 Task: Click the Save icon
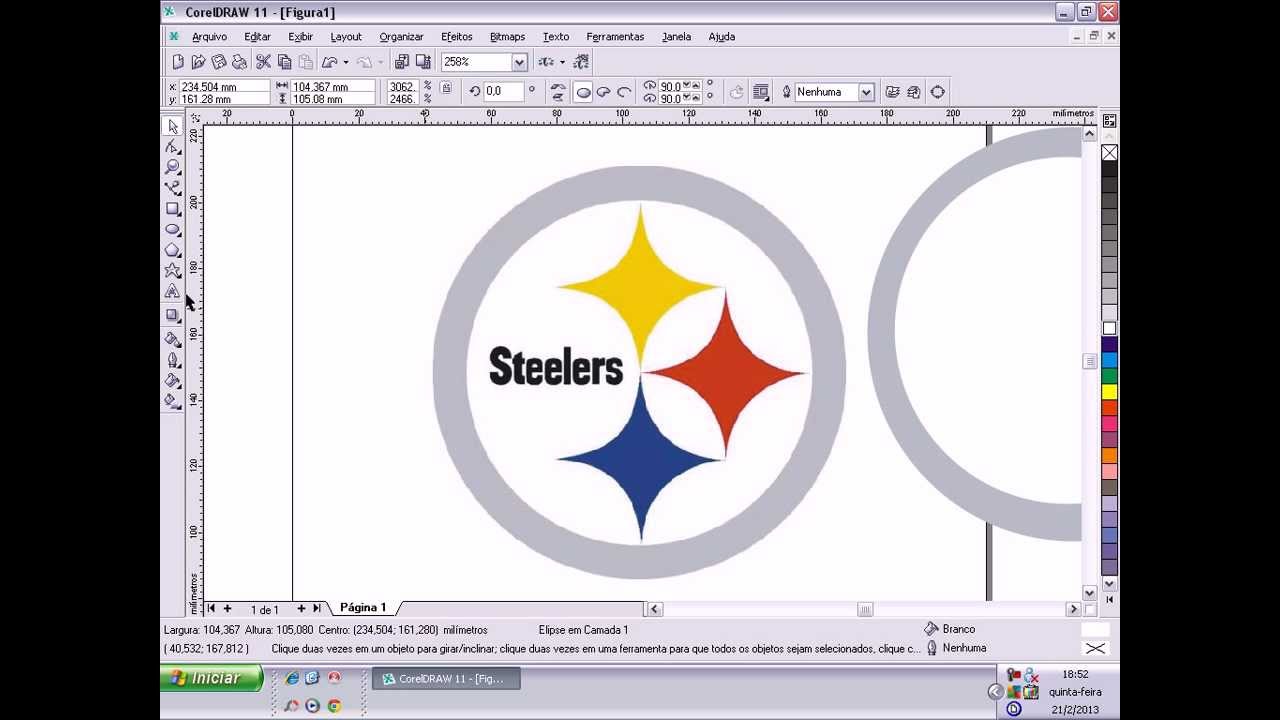[x=219, y=62]
